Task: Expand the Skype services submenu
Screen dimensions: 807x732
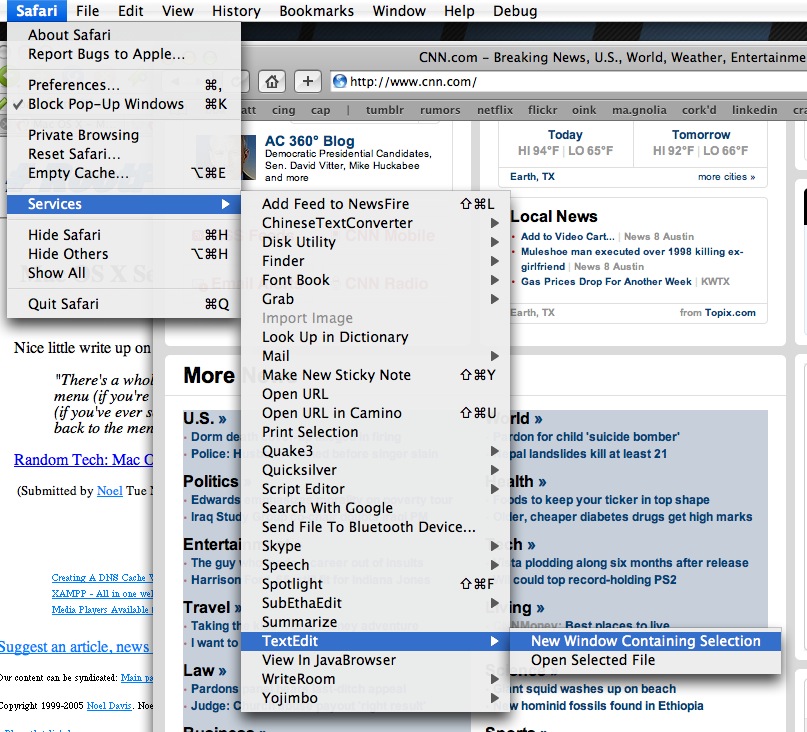Action: 375,546
